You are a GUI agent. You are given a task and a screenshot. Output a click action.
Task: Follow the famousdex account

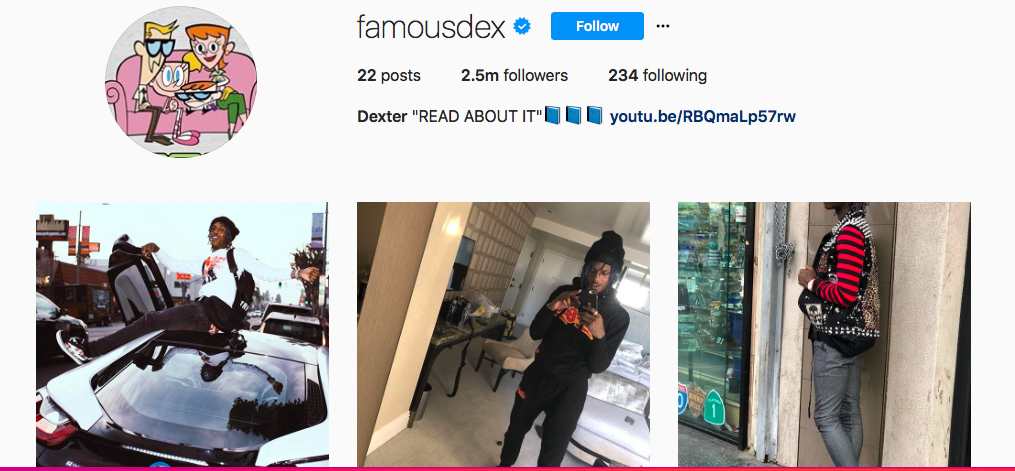pos(597,26)
